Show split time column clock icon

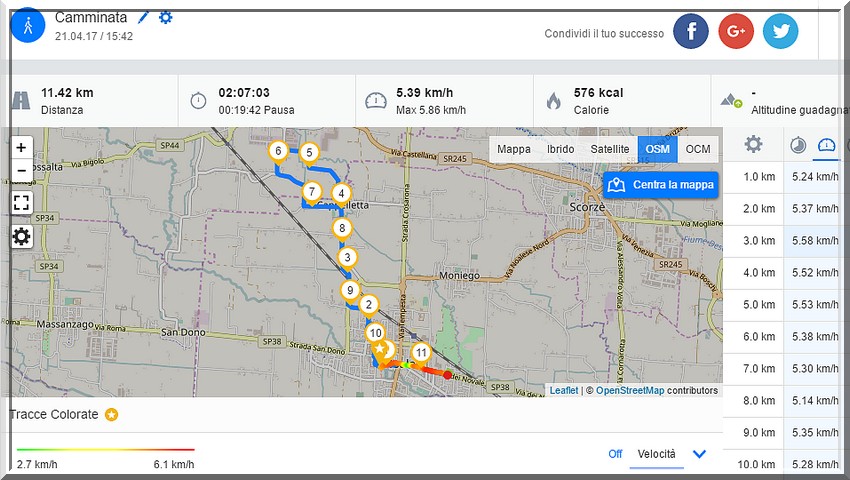tap(797, 145)
